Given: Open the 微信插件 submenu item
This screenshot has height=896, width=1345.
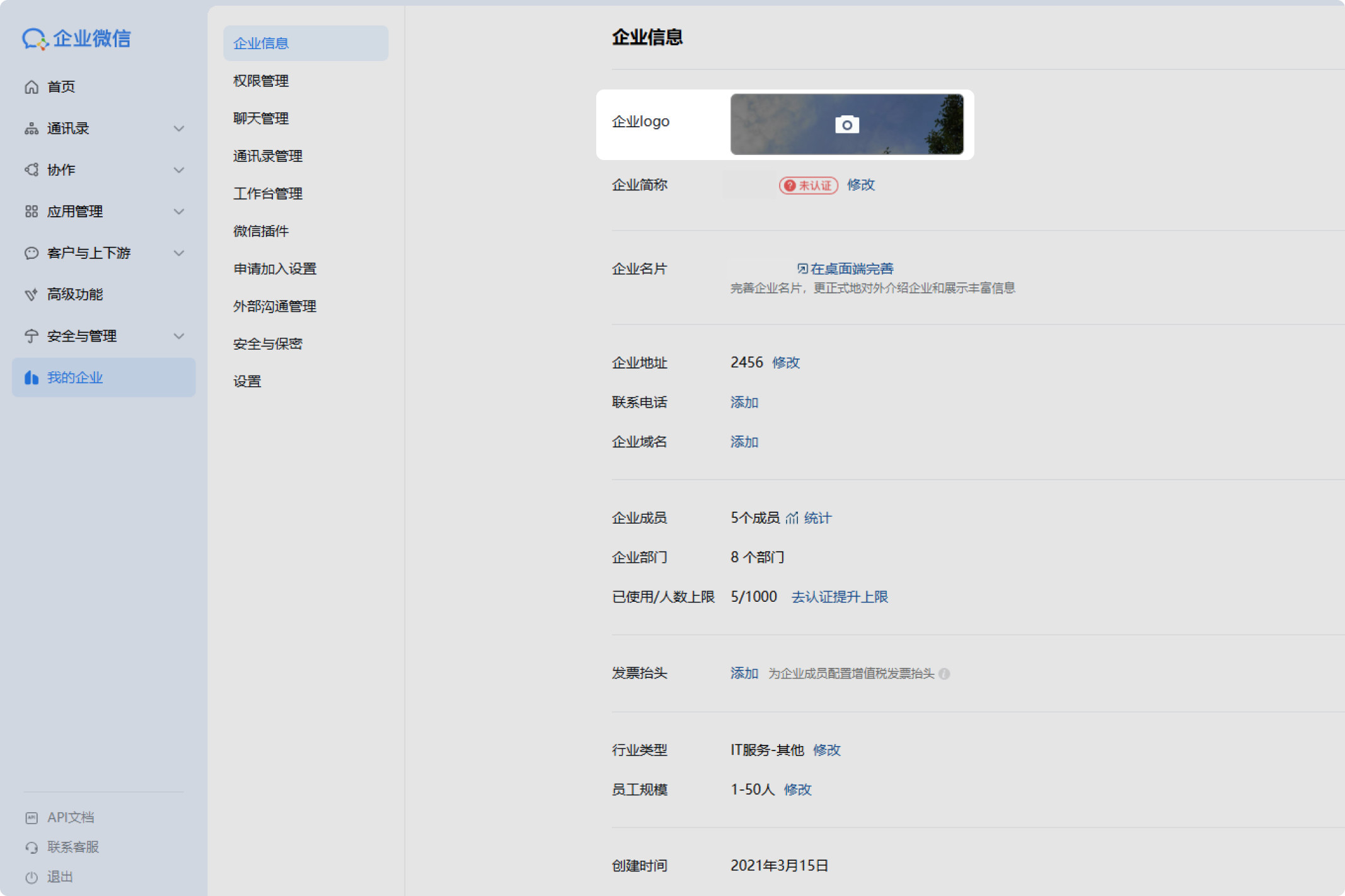Looking at the screenshot, I should point(261,231).
